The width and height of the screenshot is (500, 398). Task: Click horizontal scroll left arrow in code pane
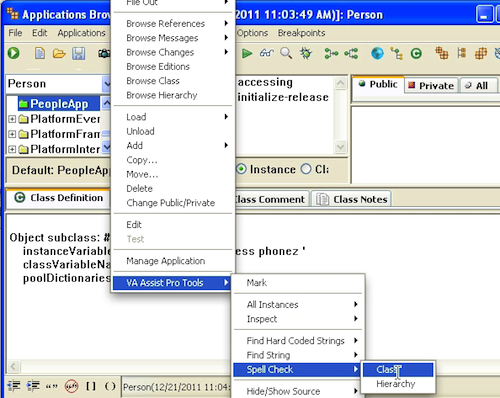click(13, 367)
